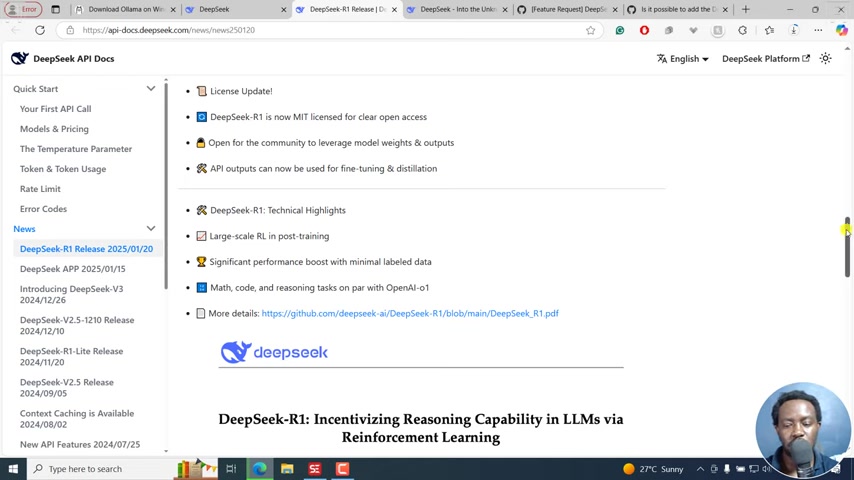
Task: Open the English language dropdown
Action: [682, 58]
